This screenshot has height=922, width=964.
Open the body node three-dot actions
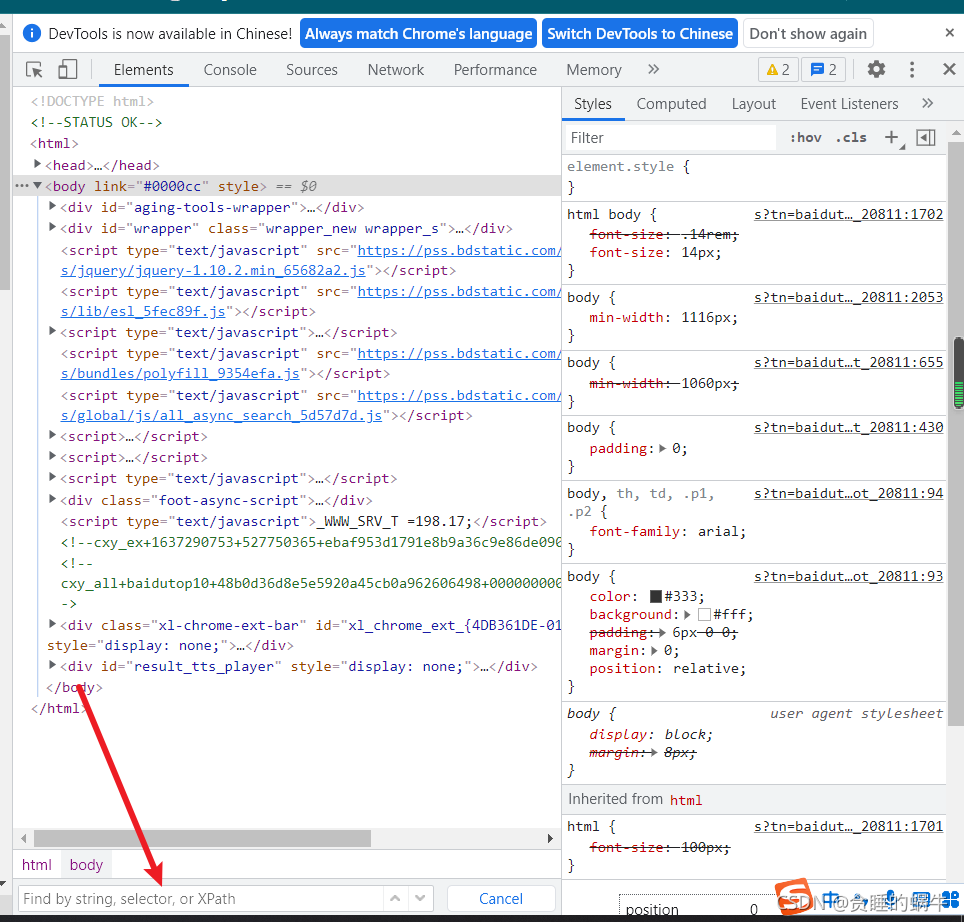pyautogui.click(x=22, y=186)
